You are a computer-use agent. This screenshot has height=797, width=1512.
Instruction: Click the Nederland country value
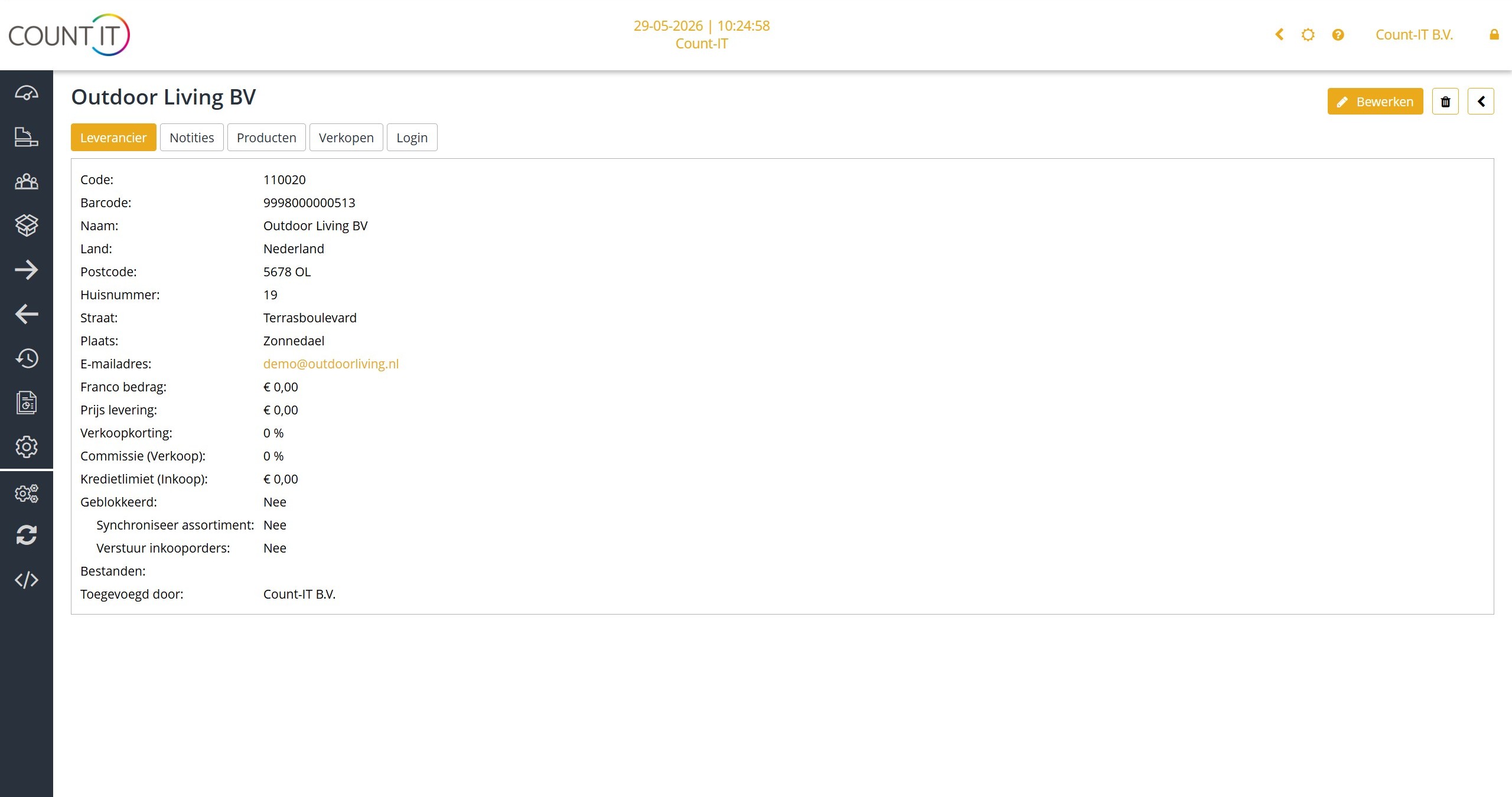294,249
